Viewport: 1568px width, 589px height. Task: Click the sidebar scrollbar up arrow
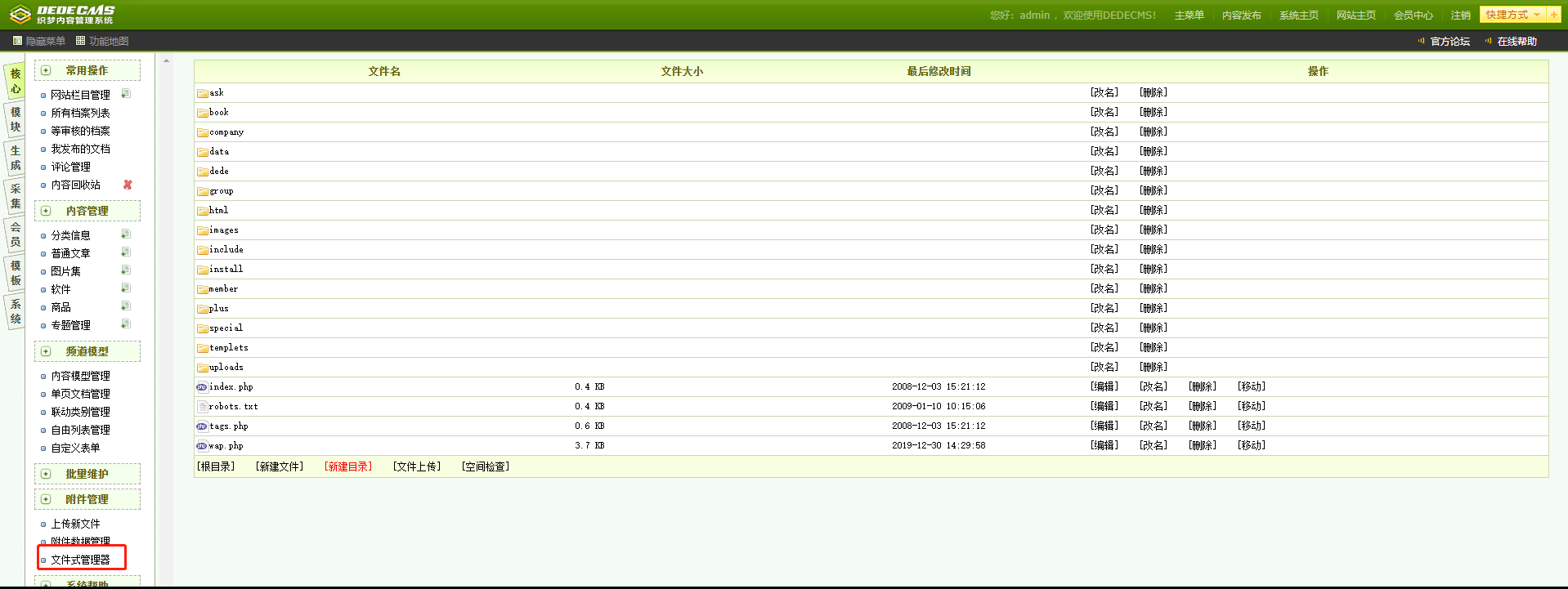pyautogui.click(x=166, y=60)
